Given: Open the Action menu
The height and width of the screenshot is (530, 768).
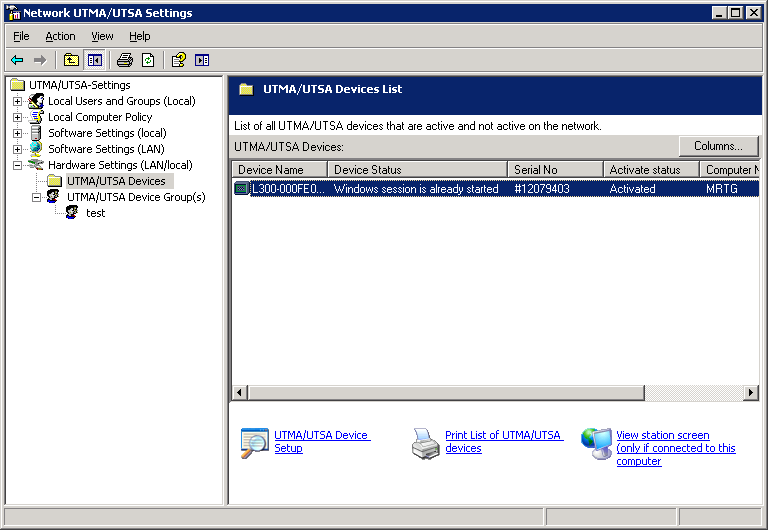Looking at the screenshot, I should [60, 36].
